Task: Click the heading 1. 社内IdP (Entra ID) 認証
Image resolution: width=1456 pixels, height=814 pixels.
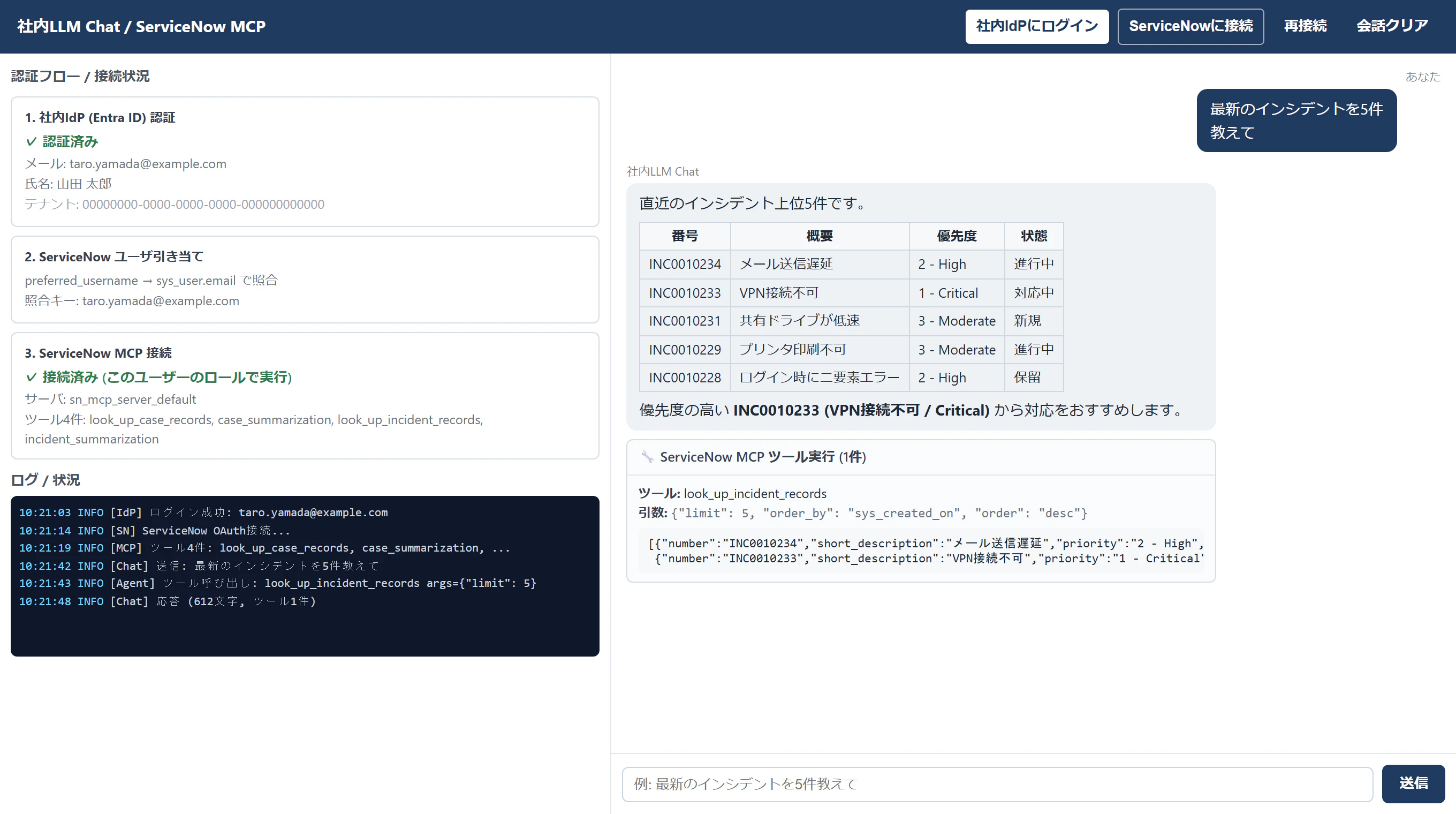Action: [100, 118]
